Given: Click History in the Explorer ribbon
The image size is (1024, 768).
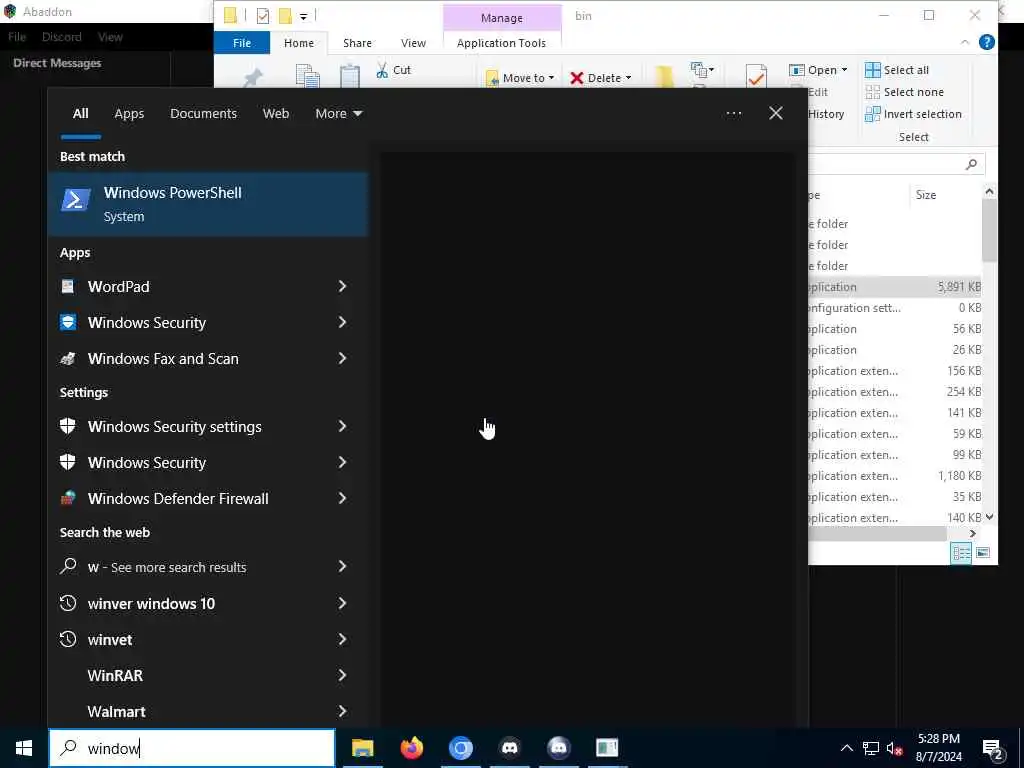Looking at the screenshot, I should 826,114.
